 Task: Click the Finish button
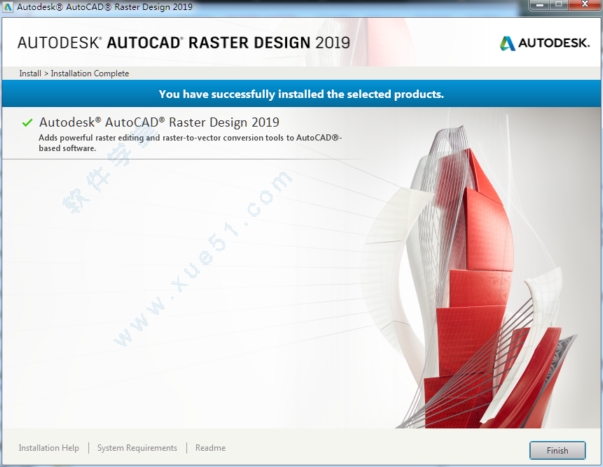pos(557,450)
